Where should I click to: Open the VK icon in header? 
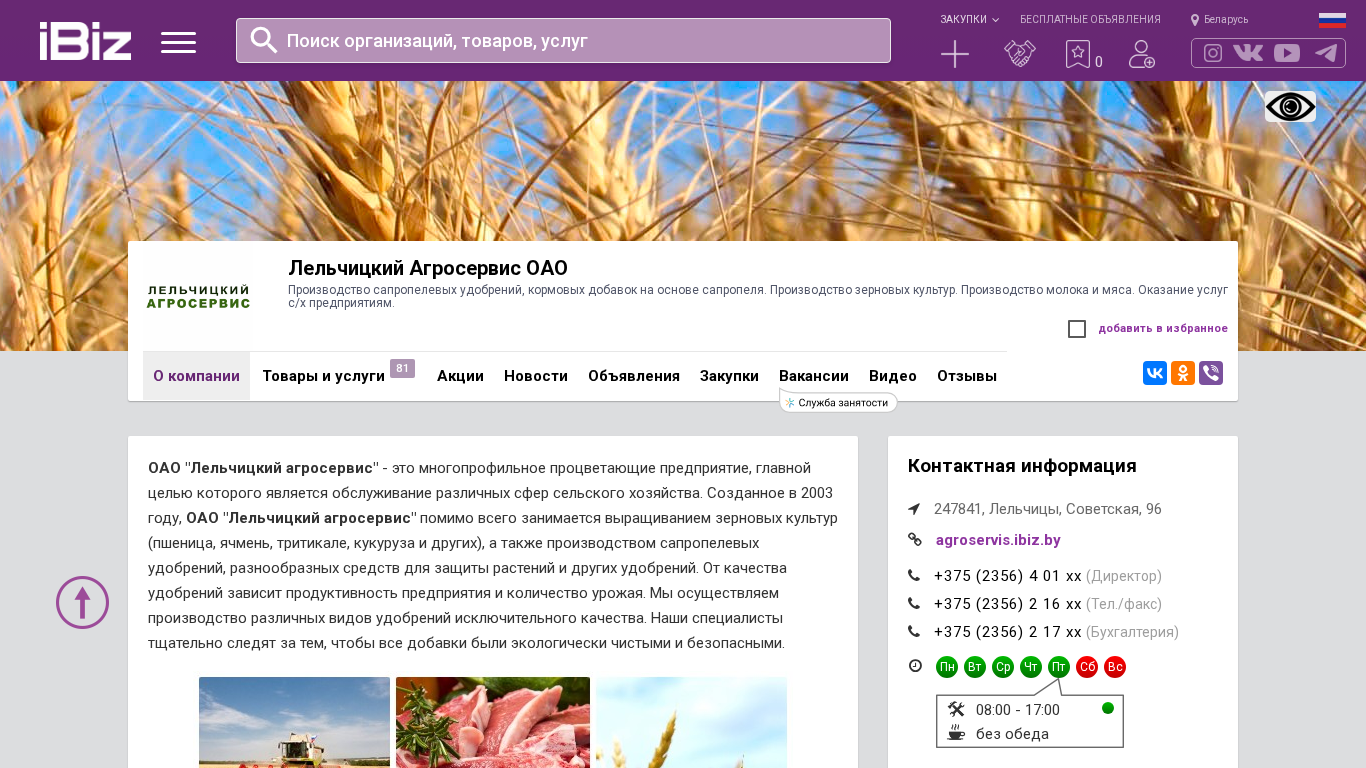(x=1248, y=53)
